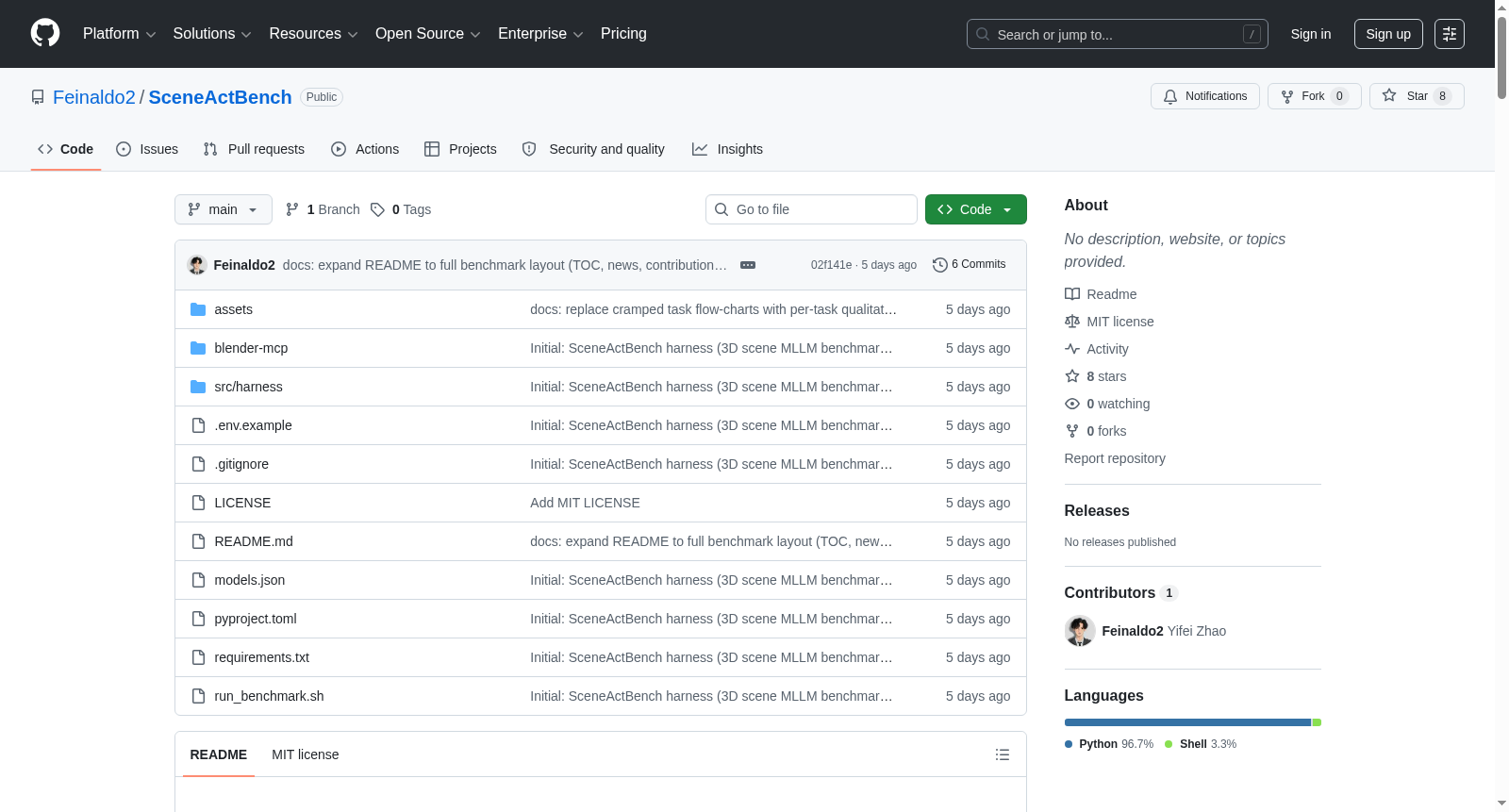Star the SceneActBench repository
Viewport: 1509px width, 812px height.
point(1417,96)
